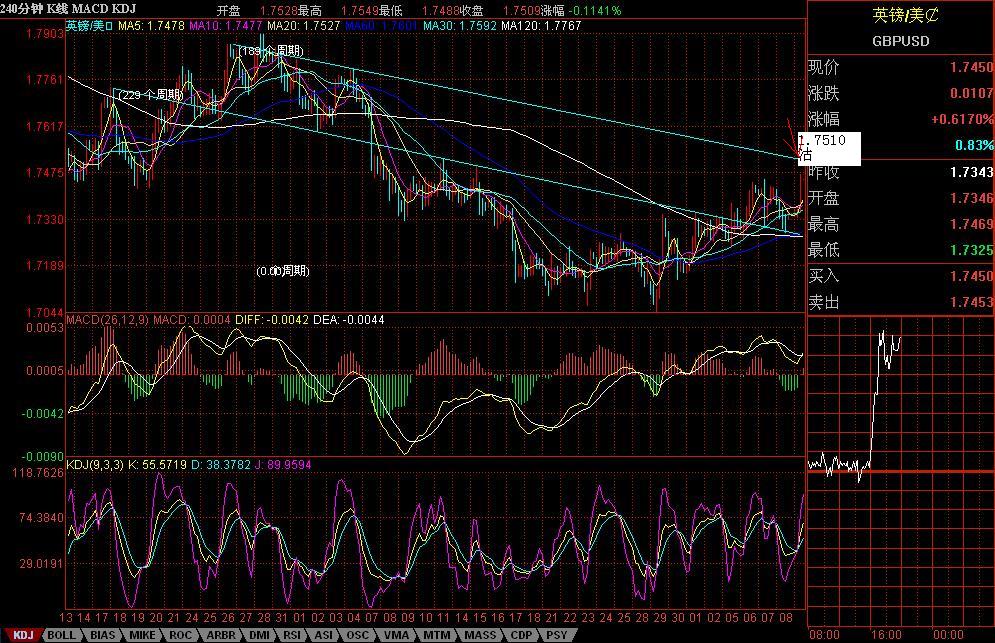The height and width of the screenshot is (643, 995).
Task: Switch to the BOLL indicator tab
Action: (61, 635)
